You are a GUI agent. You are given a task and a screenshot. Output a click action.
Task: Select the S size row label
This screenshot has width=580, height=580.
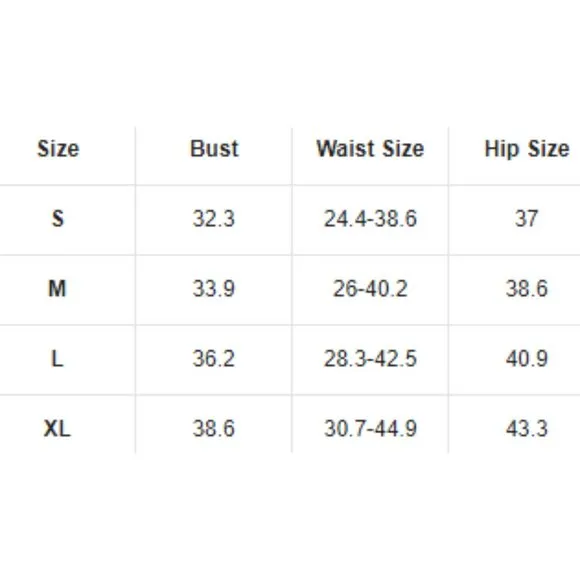point(58,218)
